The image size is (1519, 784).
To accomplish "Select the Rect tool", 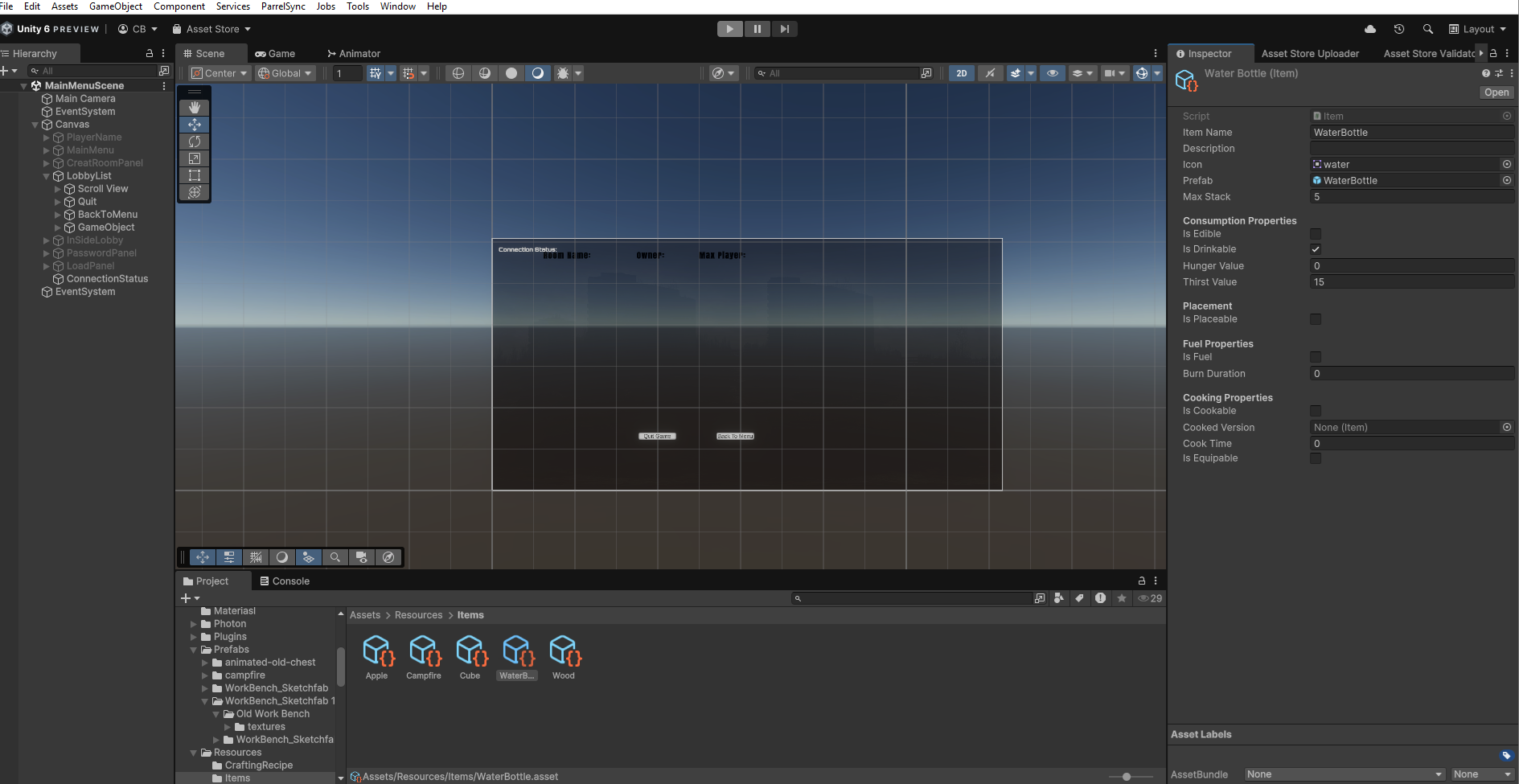I will coord(194,175).
